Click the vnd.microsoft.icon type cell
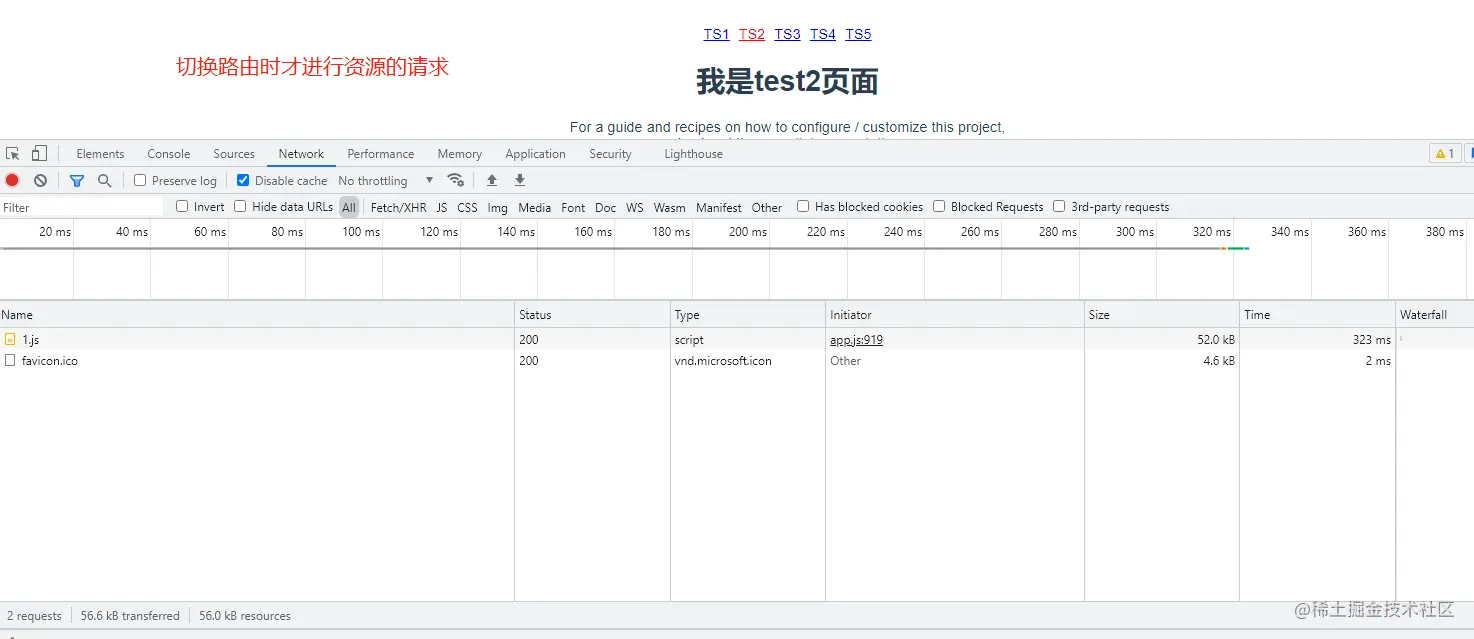The height and width of the screenshot is (639, 1474). [x=723, y=361]
